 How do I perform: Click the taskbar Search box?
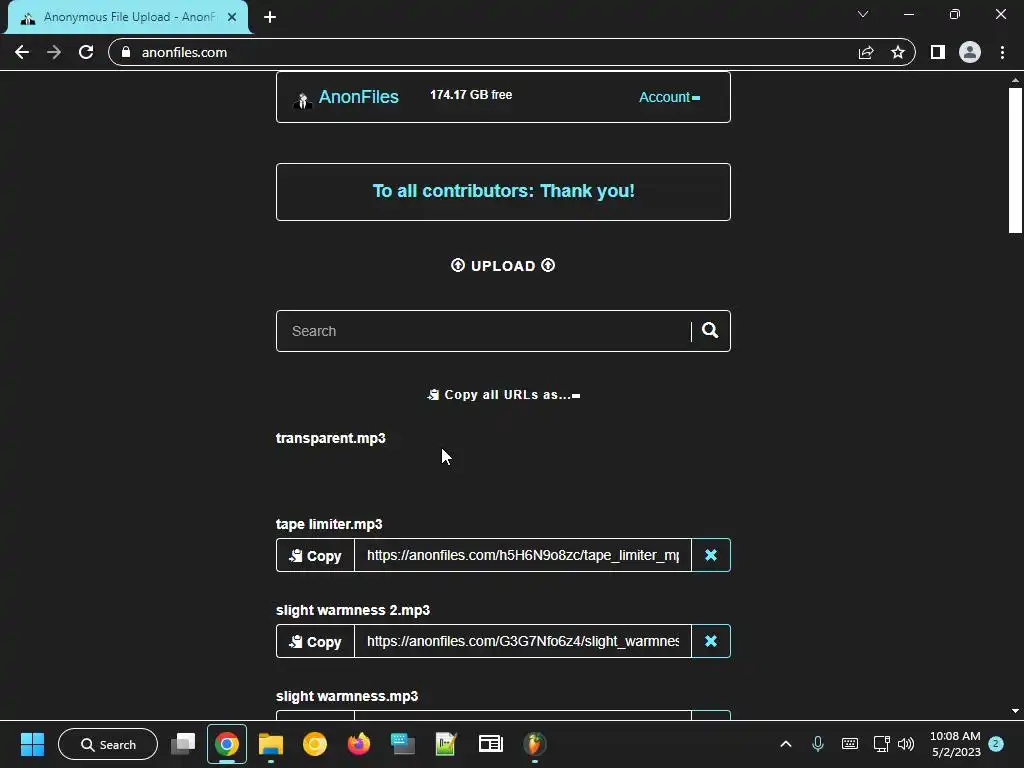point(108,744)
